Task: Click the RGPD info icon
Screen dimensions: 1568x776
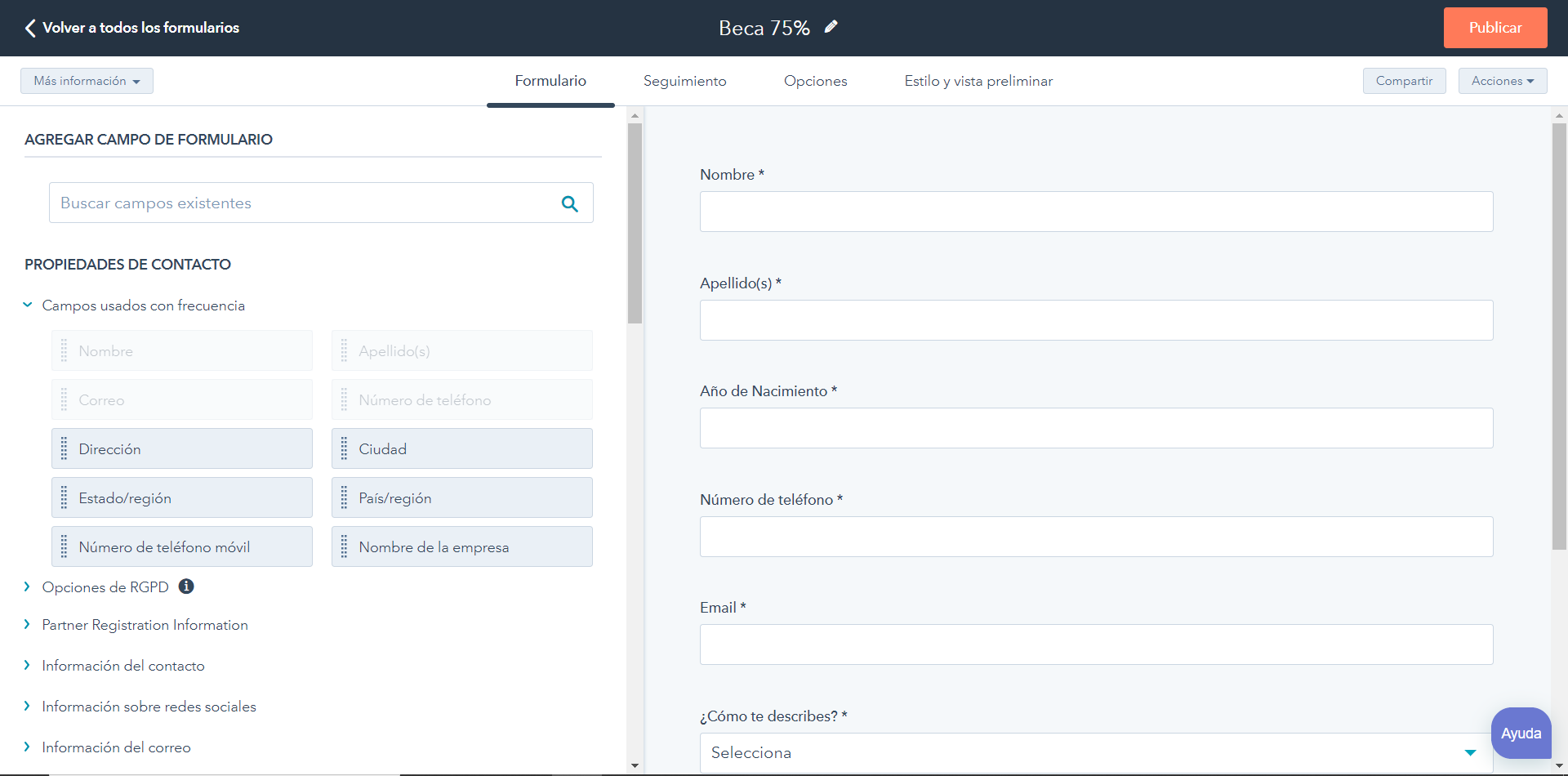Action: click(186, 586)
